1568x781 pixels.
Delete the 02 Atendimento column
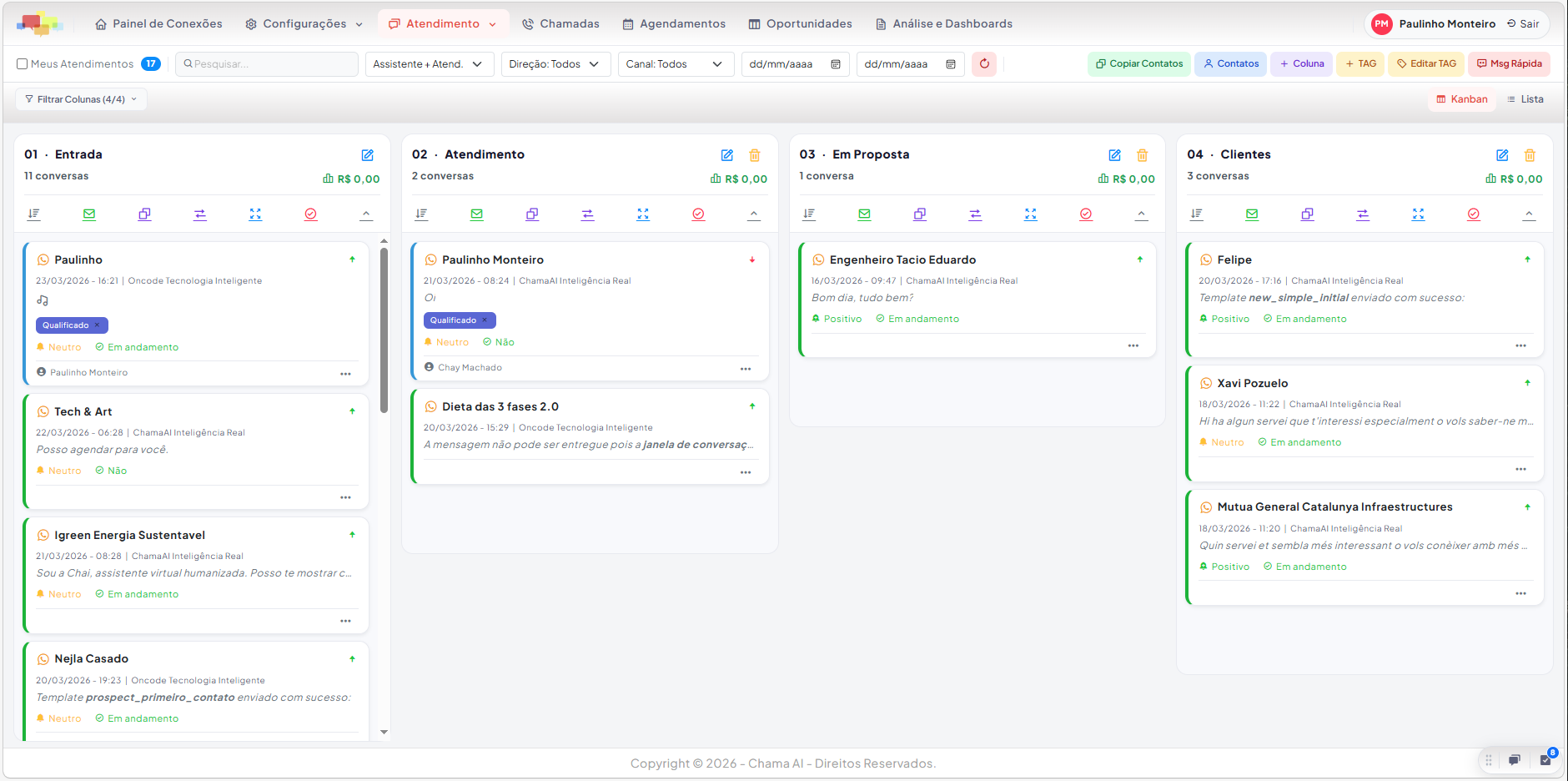tap(754, 155)
